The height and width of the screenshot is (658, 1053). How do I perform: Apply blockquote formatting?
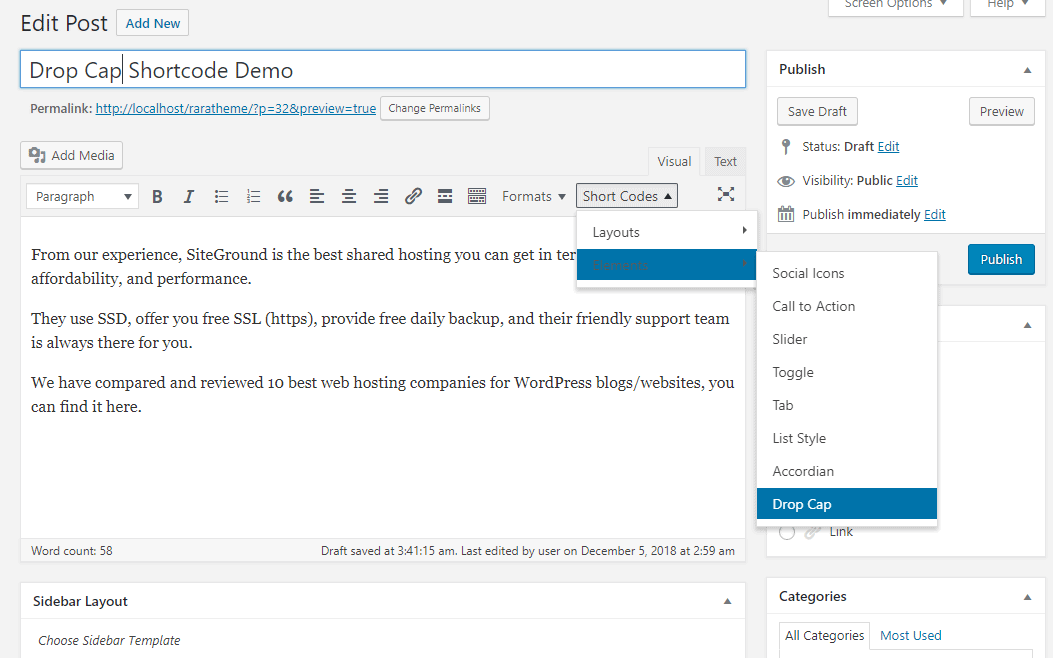tap(285, 197)
